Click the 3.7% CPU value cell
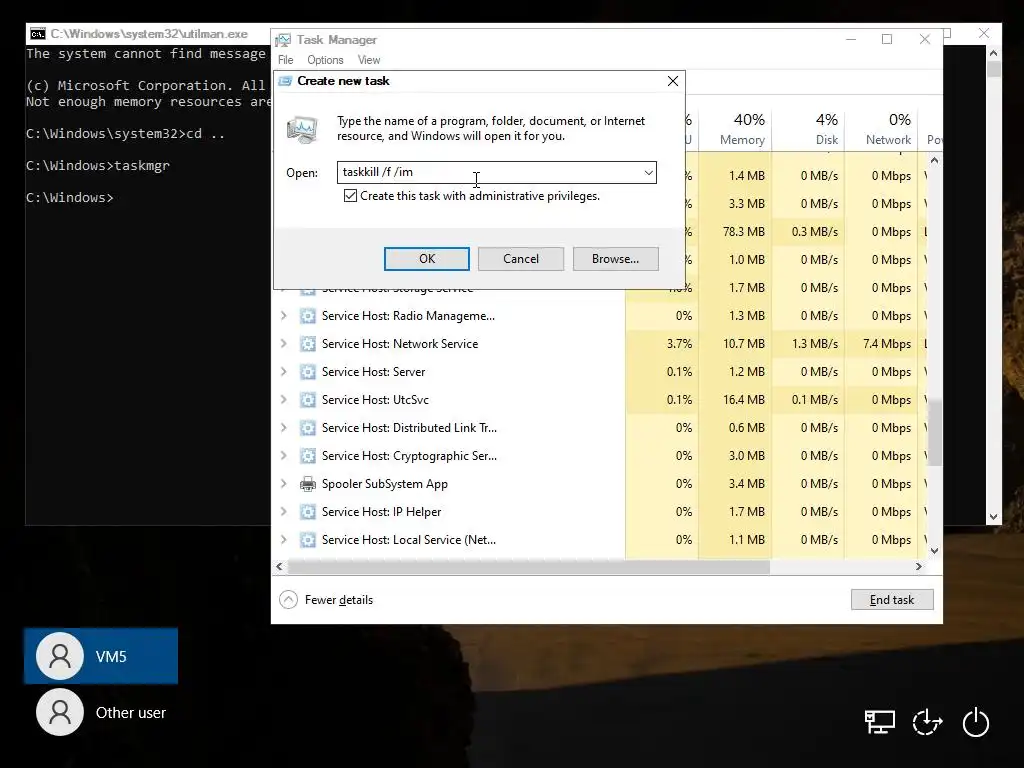Image resolution: width=1024 pixels, height=768 pixels. [x=662, y=344]
